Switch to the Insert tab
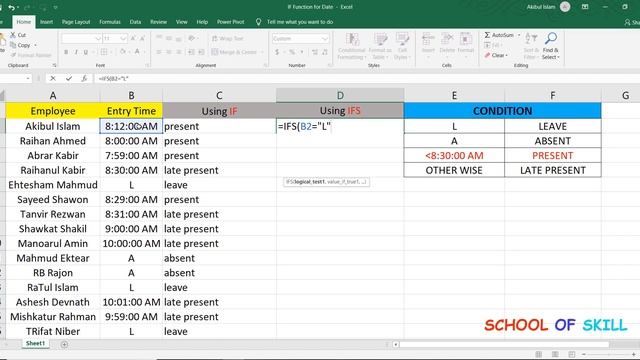This screenshot has height=360, width=640. pyautogui.click(x=46, y=22)
